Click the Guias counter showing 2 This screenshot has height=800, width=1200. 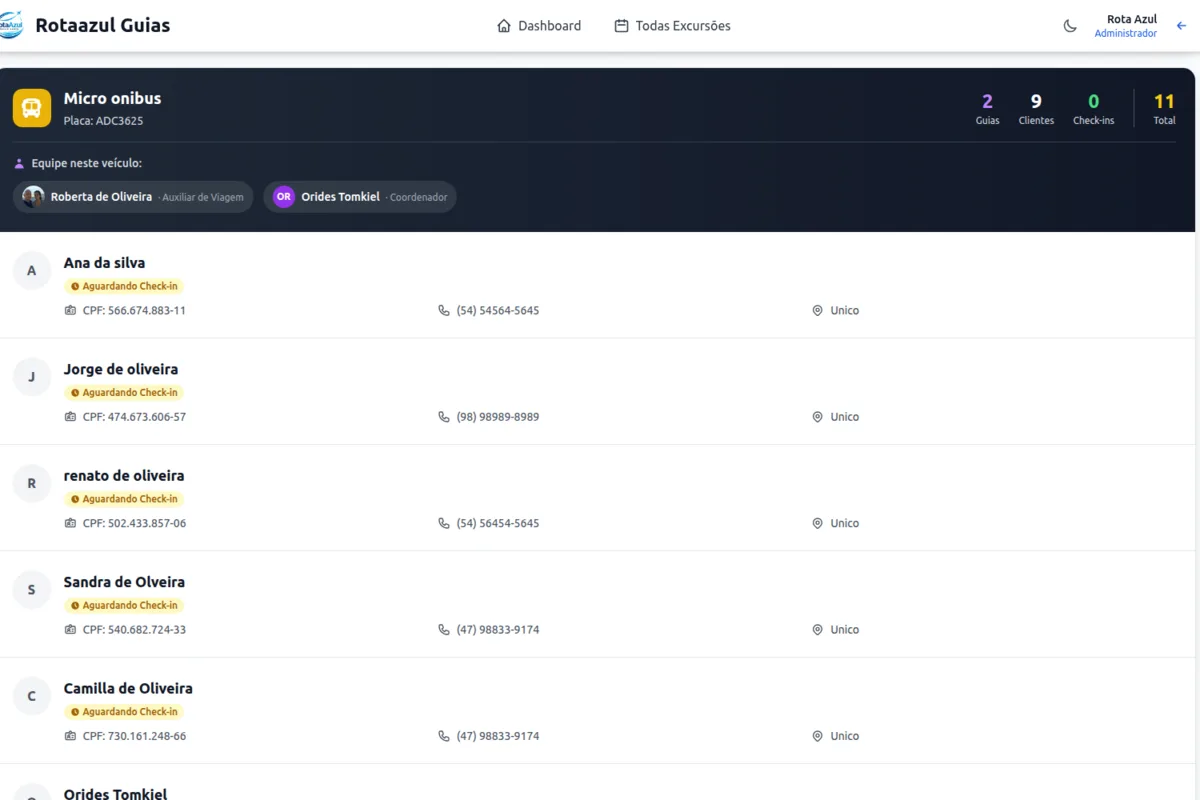987,109
